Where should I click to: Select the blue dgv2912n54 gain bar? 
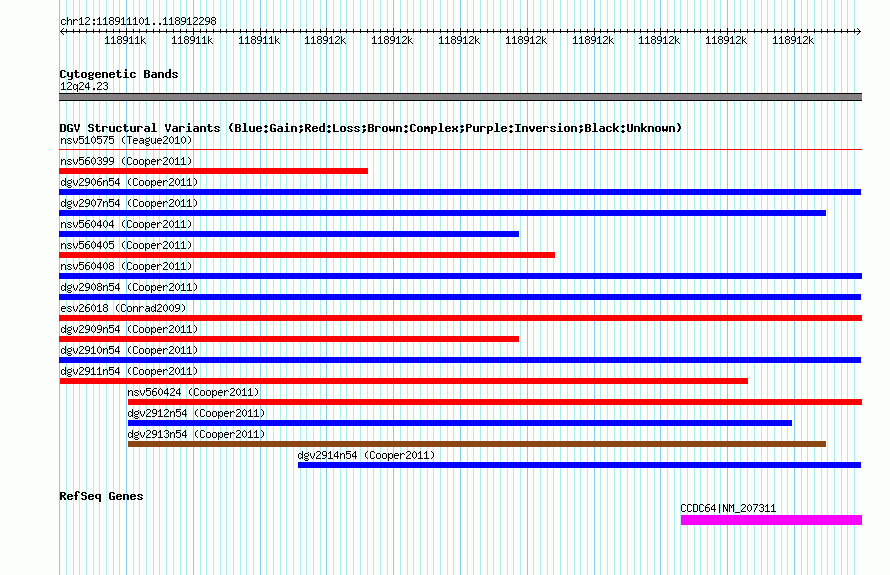click(460, 423)
